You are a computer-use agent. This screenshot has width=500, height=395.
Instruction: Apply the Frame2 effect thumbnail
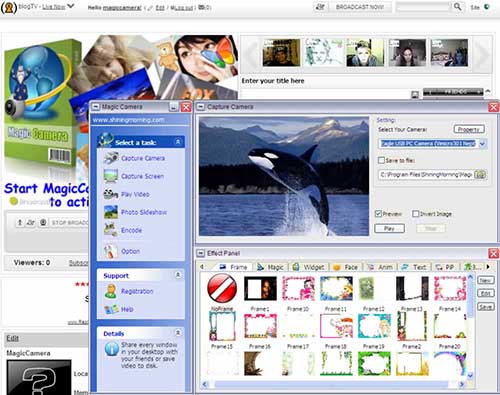[412, 326]
